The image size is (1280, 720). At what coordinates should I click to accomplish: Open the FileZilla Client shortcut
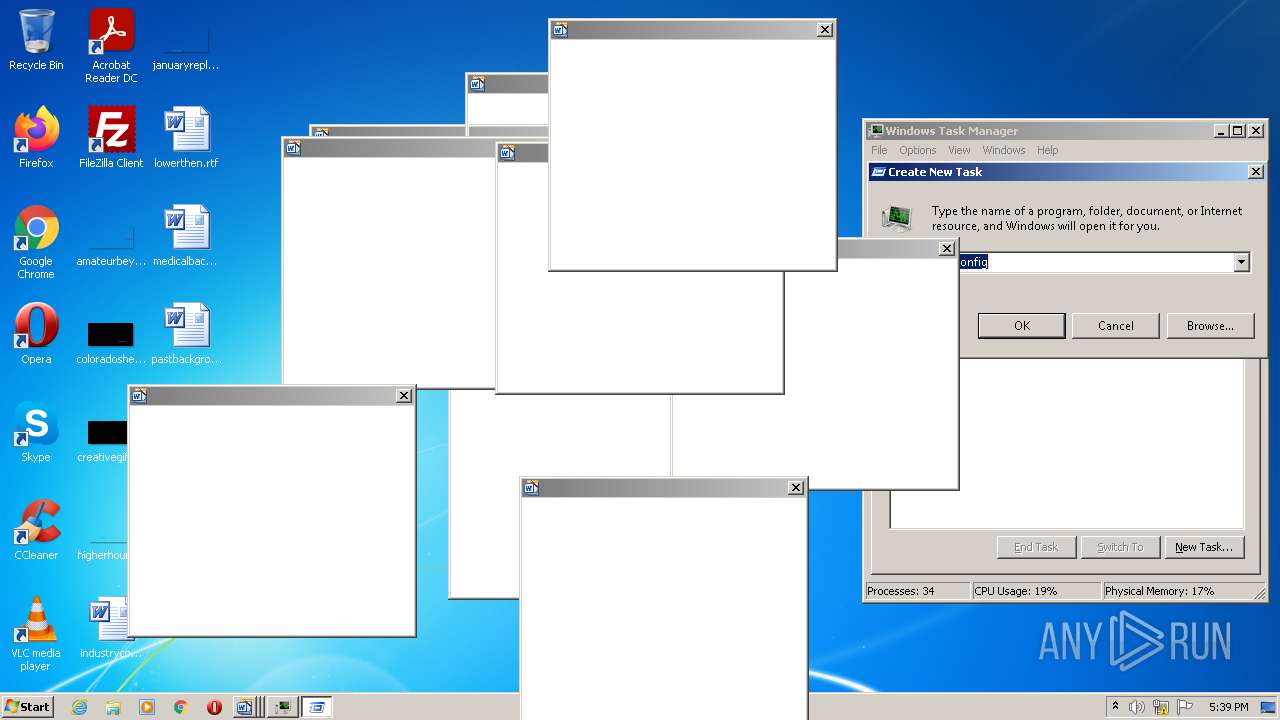pyautogui.click(x=111, y=138)
